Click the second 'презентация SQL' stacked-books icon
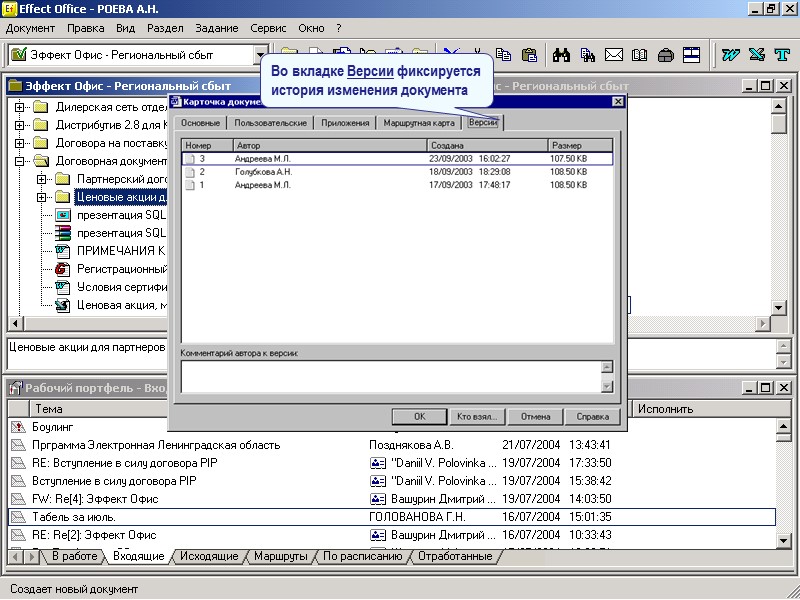This screenshot has height=600, width=800. coord(63,233)
